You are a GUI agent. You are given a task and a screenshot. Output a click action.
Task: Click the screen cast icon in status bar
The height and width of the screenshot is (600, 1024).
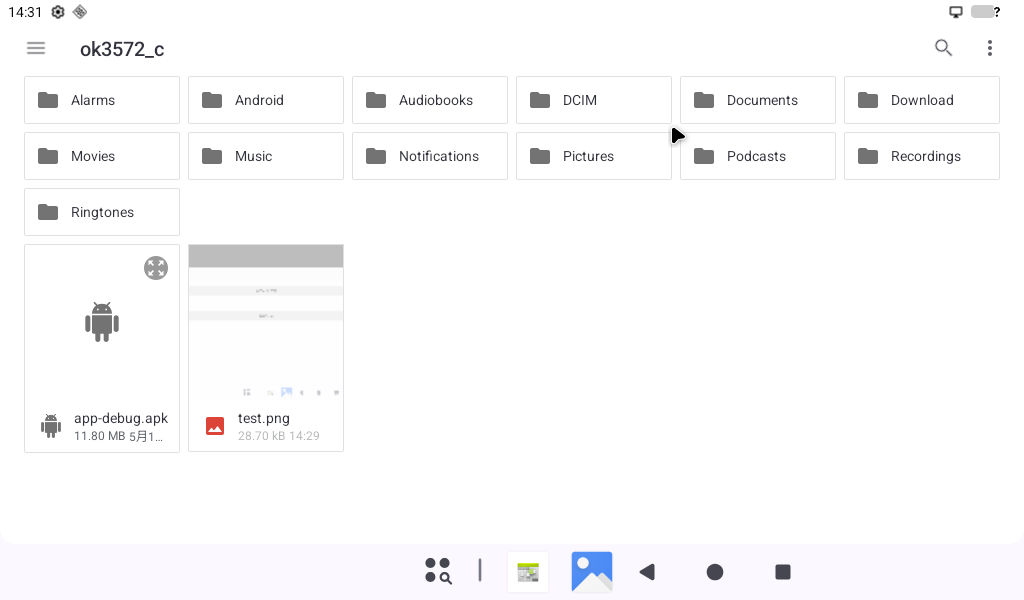coord(955,12)
